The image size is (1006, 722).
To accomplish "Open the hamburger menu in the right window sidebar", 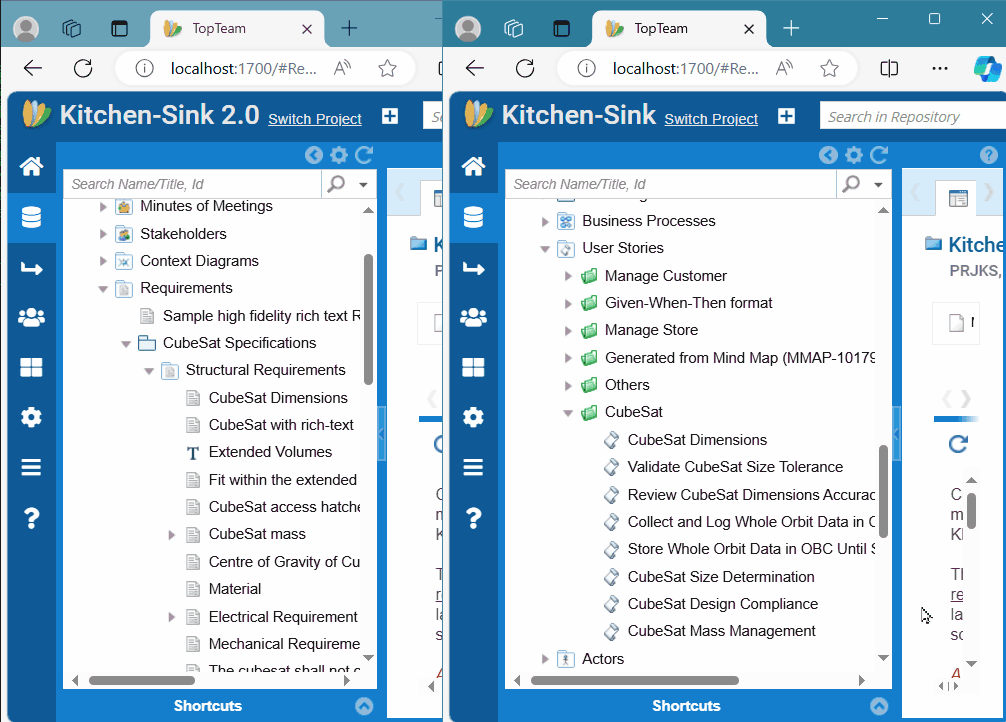I will (473, 467).
